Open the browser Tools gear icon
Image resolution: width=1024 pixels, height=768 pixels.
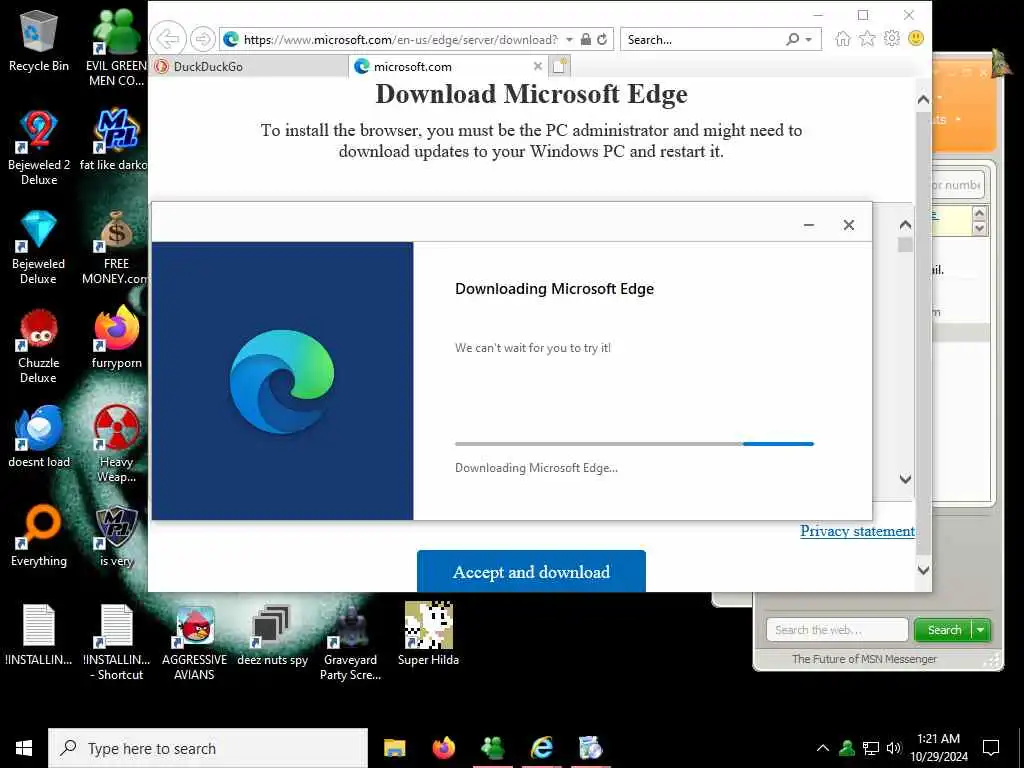(891, 39)
